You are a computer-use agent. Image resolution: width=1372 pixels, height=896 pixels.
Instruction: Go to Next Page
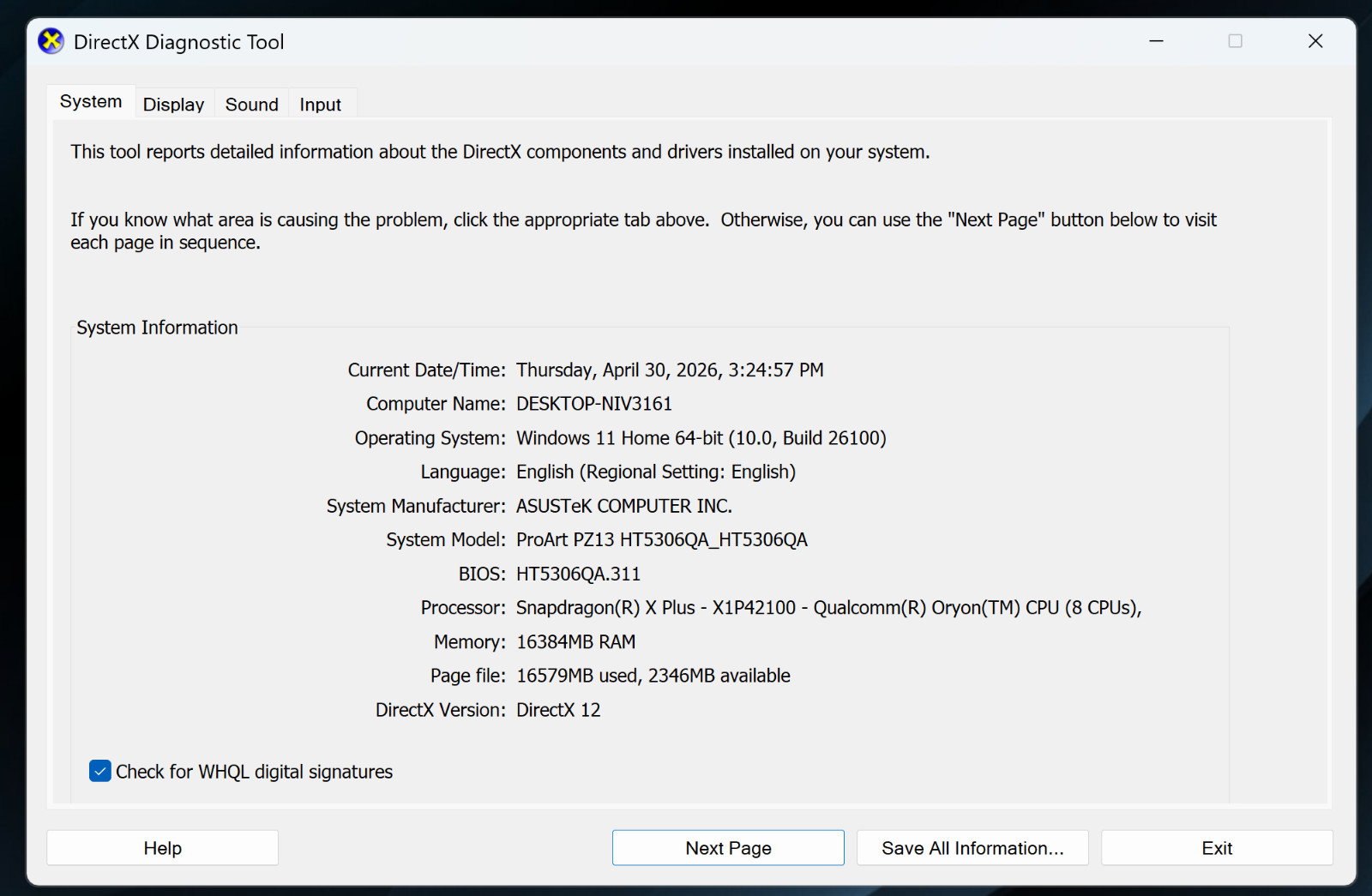[728, 847]
